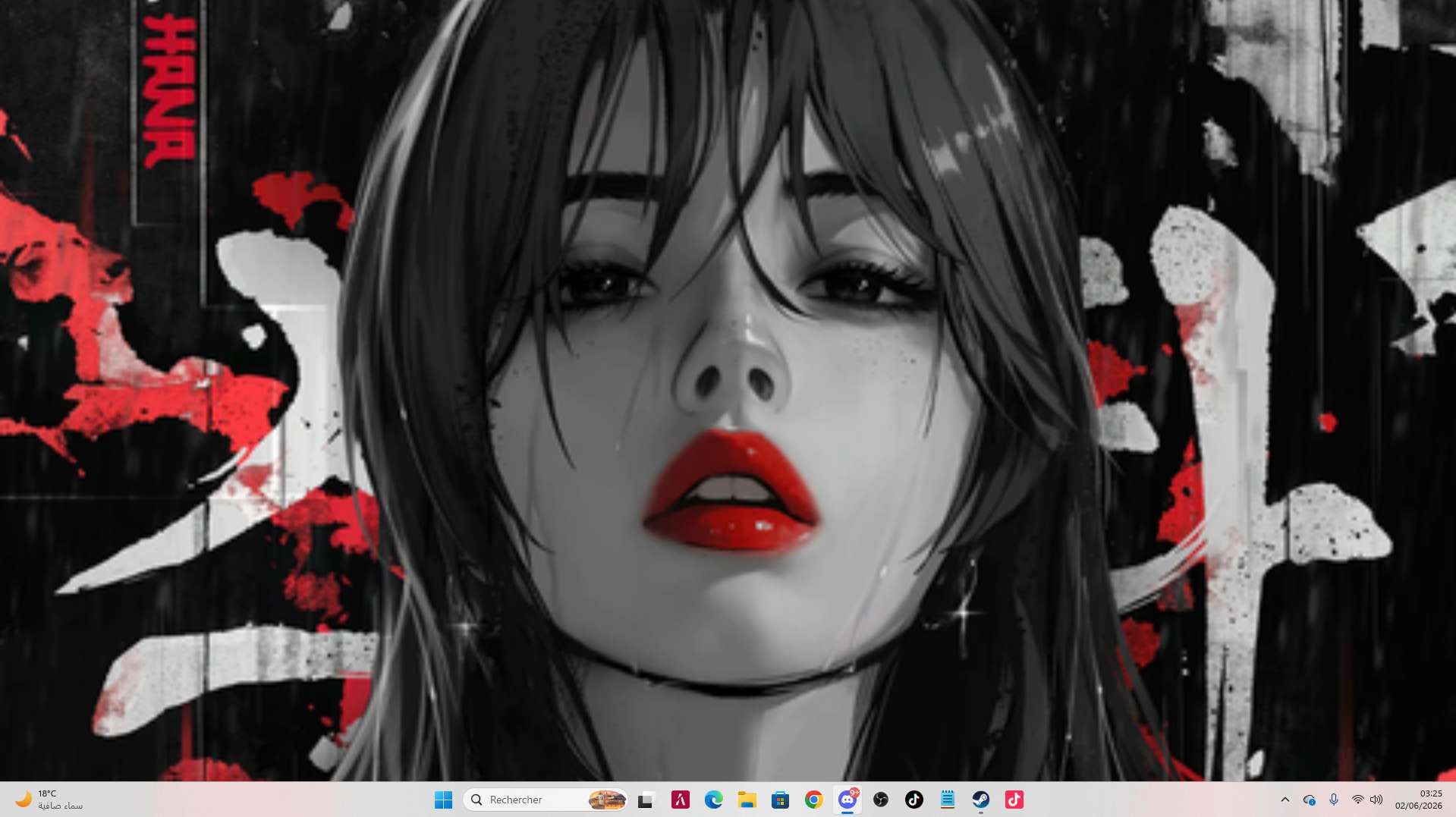This screenshot has height=817, width=1456.
Task: Open the clock and date 03:25
Action: (x=1418, y=800)
